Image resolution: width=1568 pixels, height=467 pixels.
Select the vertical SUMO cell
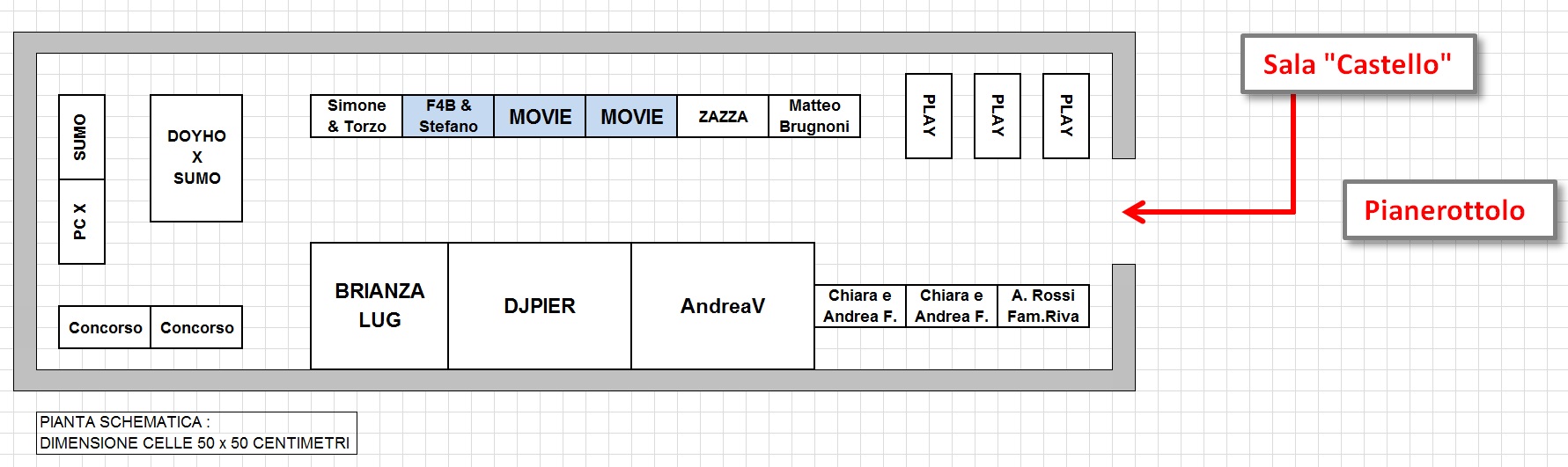pos(82,137)
